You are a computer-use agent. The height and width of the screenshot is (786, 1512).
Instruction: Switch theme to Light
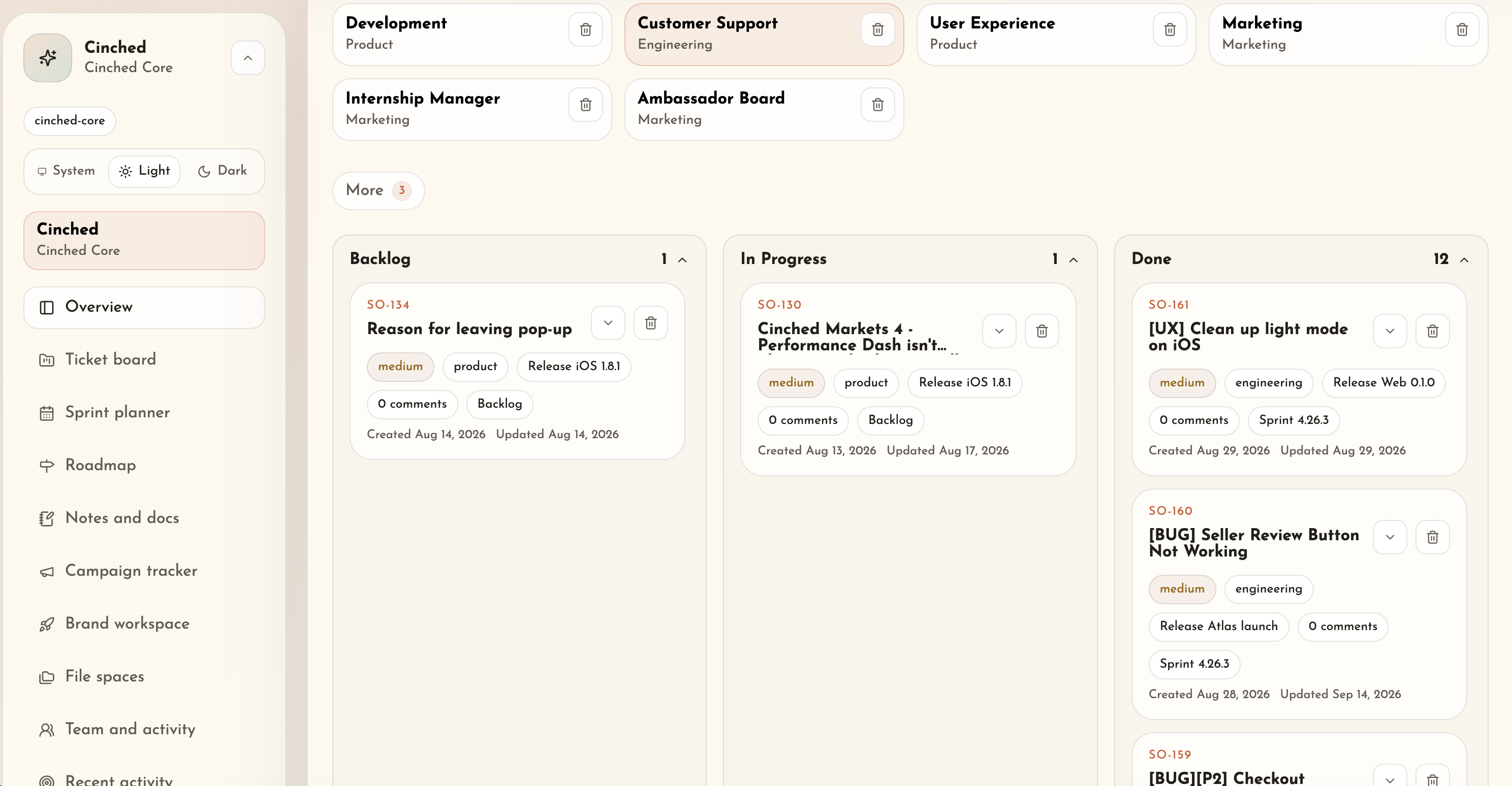tap(144, 171)
